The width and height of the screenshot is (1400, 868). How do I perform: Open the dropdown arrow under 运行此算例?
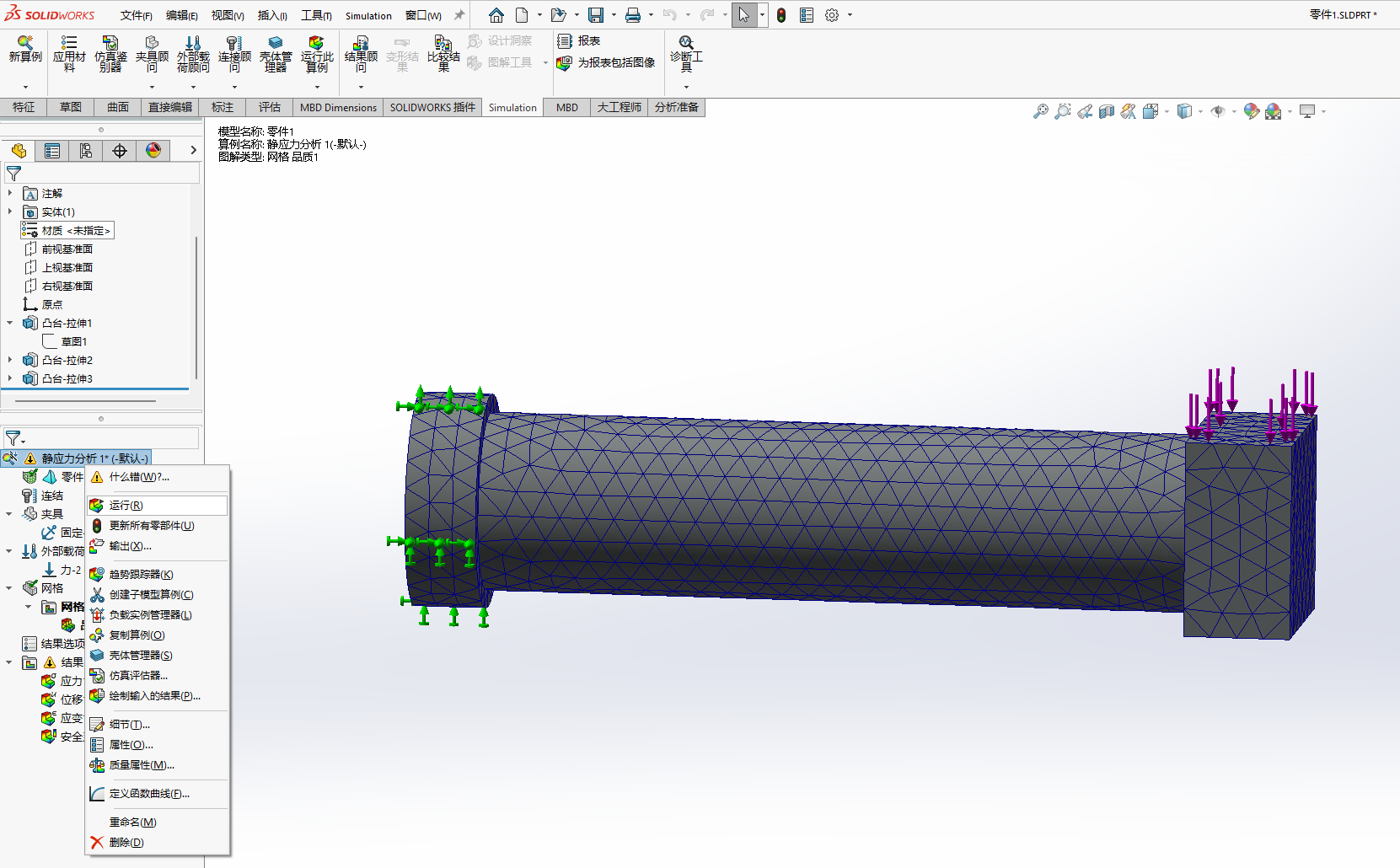pos(317,87)
